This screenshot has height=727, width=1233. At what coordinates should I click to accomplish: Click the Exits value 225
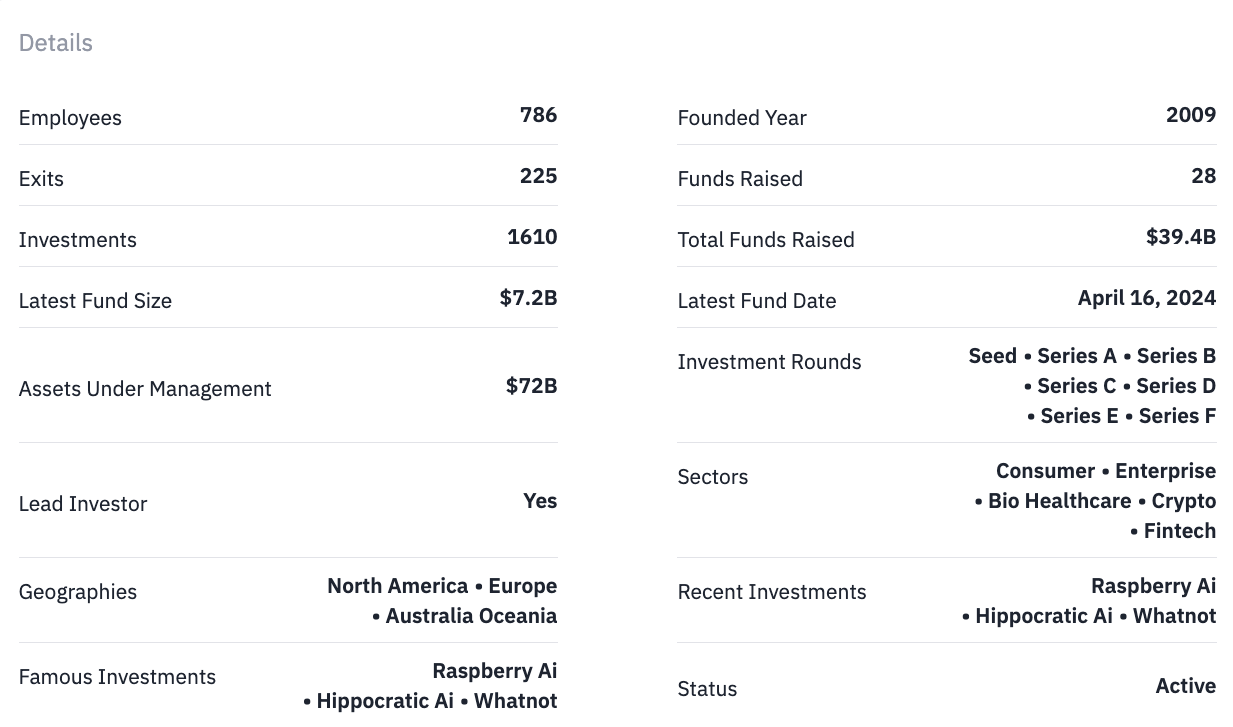tap(538, 176)
